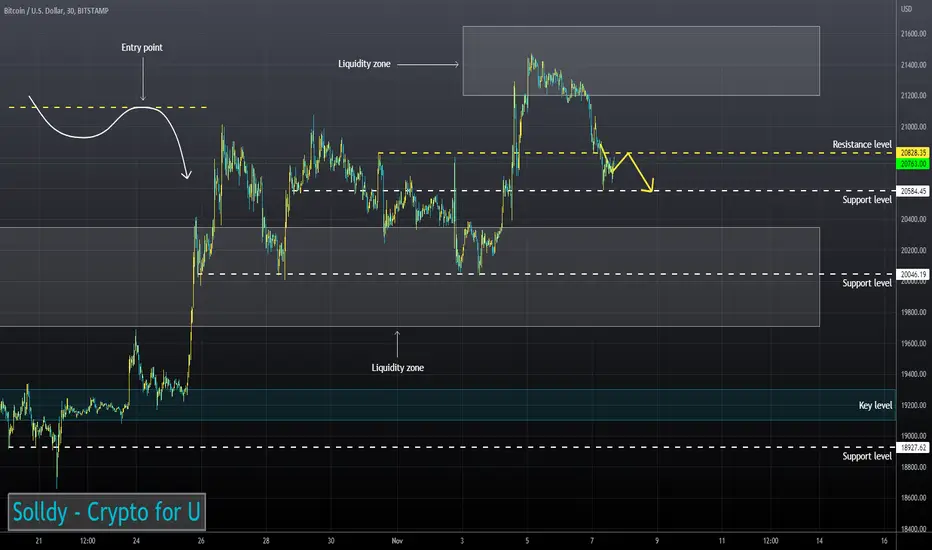Select the Support level text under 20046.19 line
Viewport: 932px width, 550px height.
pos(867,283)
